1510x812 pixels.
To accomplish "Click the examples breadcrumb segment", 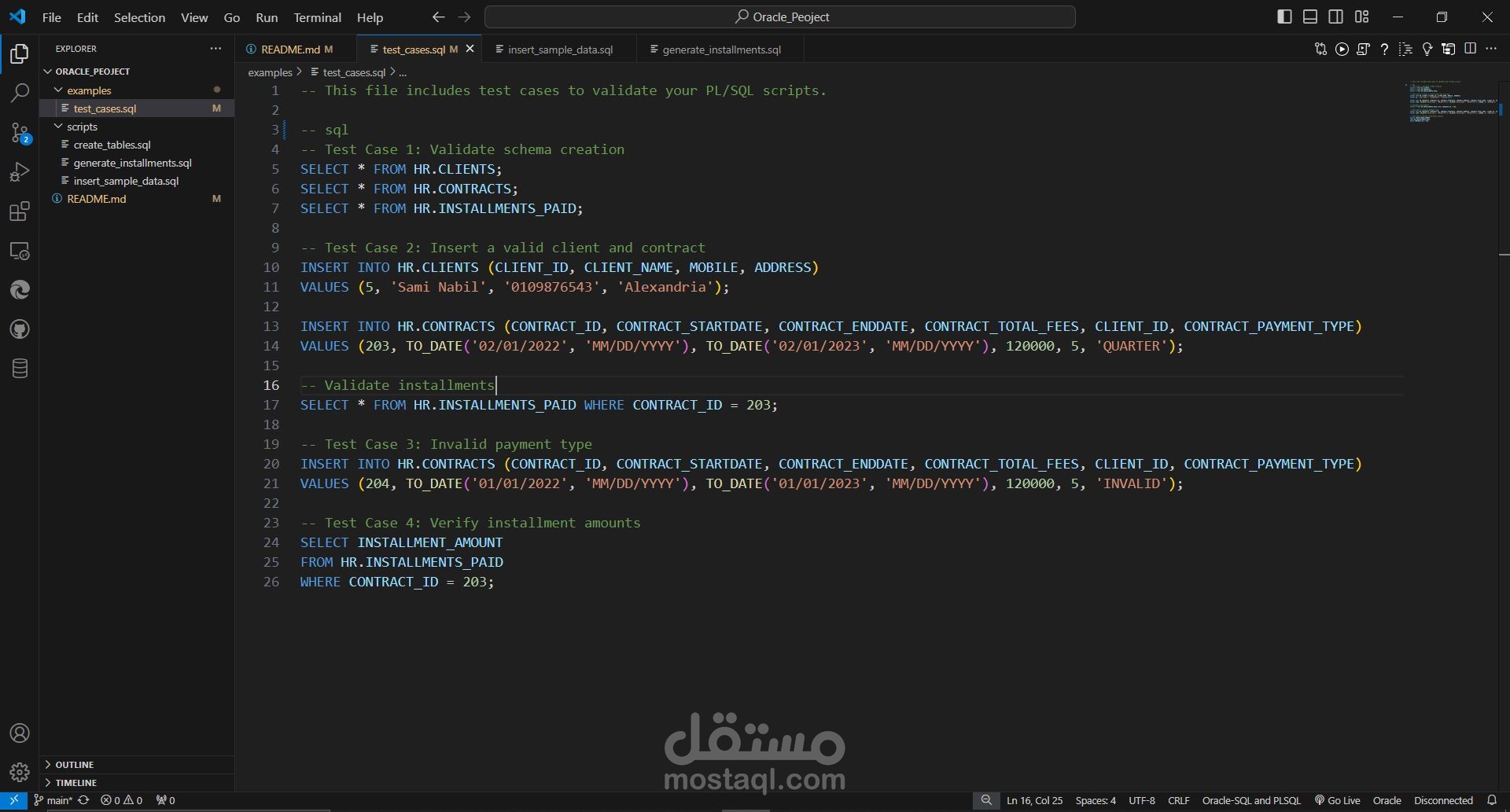I will tap(270, 72).
